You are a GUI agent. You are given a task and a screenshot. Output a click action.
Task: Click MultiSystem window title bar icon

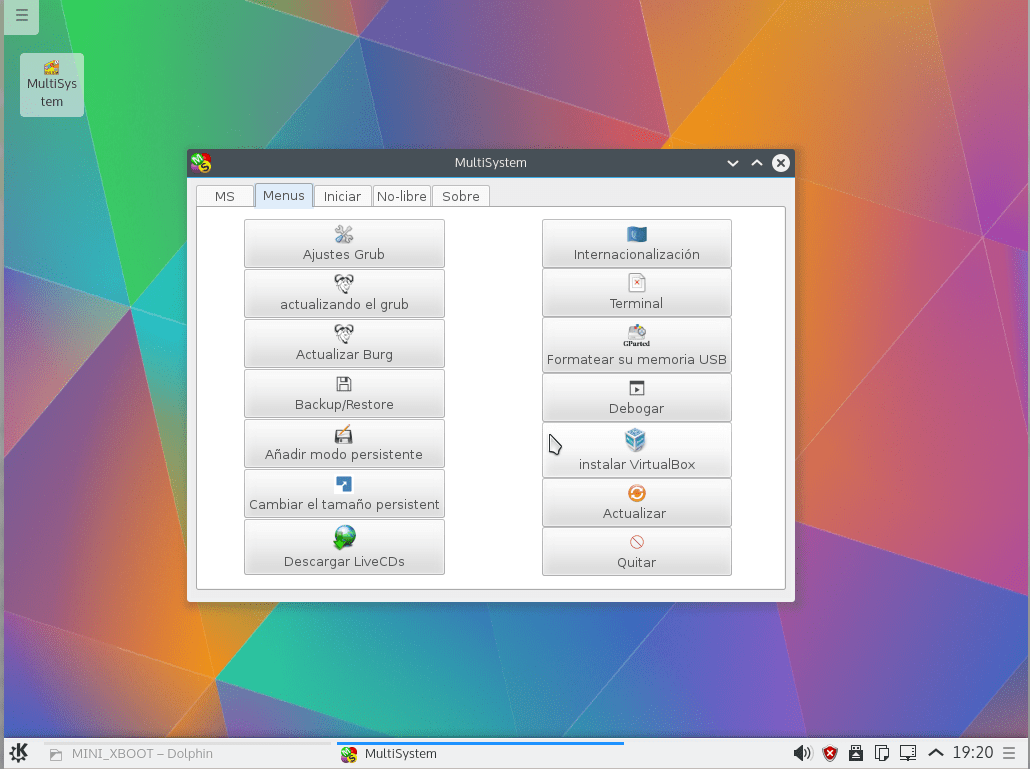coord(201,163)
